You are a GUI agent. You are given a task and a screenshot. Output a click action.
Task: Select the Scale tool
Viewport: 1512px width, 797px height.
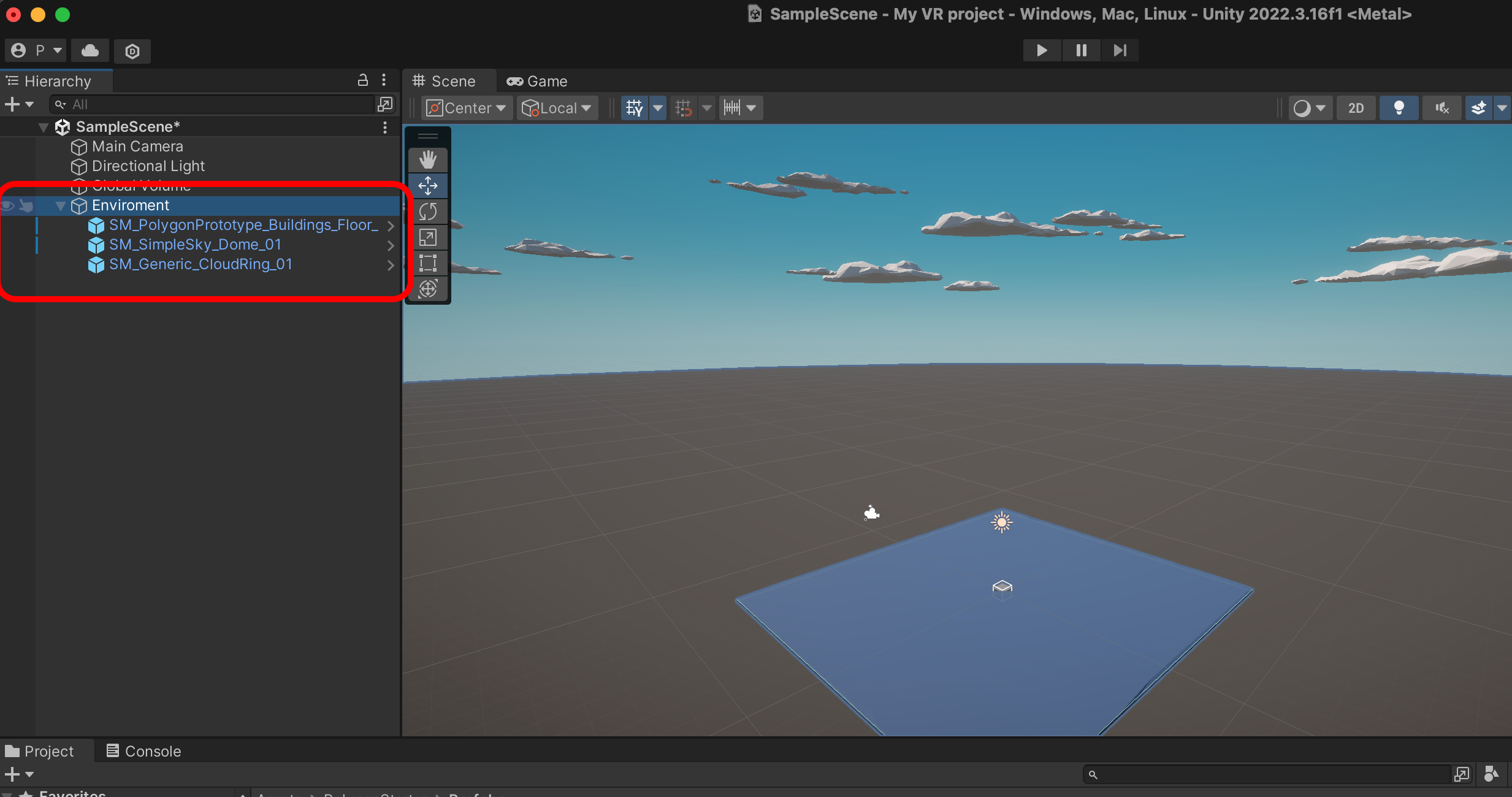427,237
